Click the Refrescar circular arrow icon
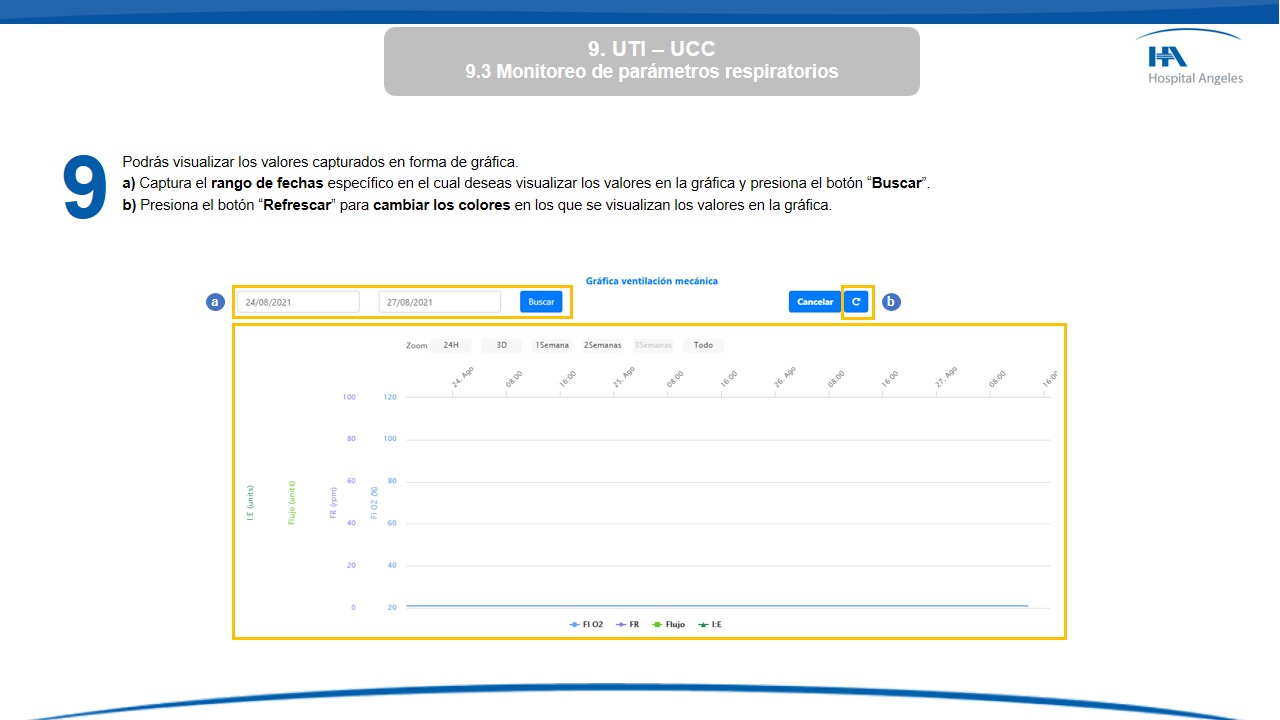 click(856, 302)
